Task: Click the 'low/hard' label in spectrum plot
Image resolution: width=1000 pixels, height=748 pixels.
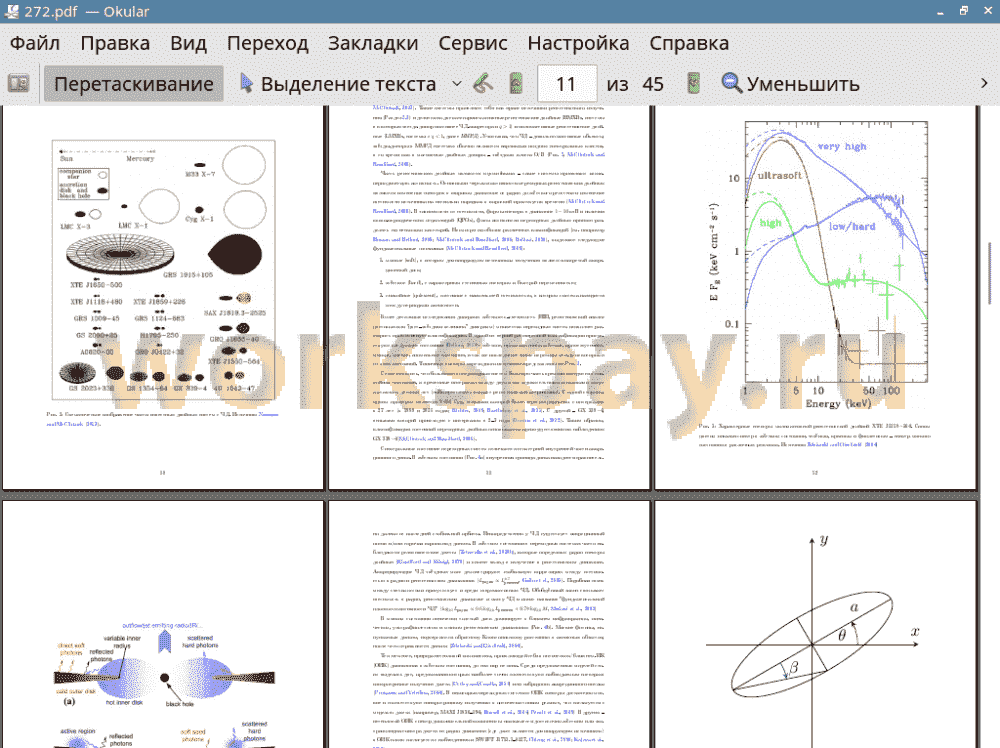Action: click(852, 226)
